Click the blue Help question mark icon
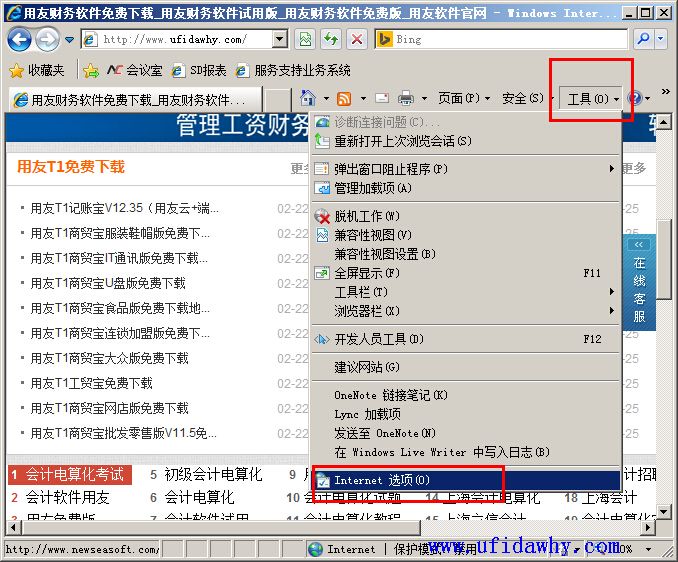This screenshot has width=678, height=562. (634, 99)
